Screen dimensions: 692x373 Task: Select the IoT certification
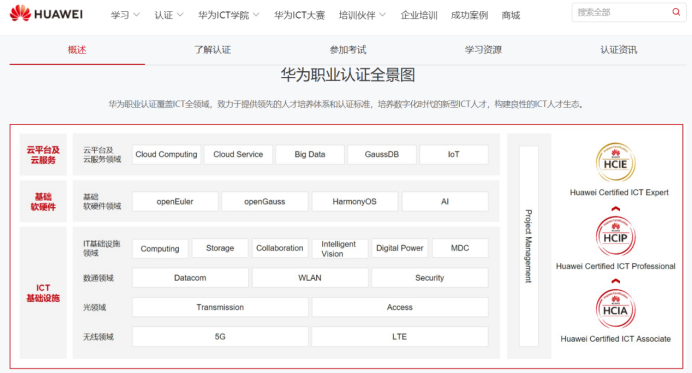click(x=454, y=154)
